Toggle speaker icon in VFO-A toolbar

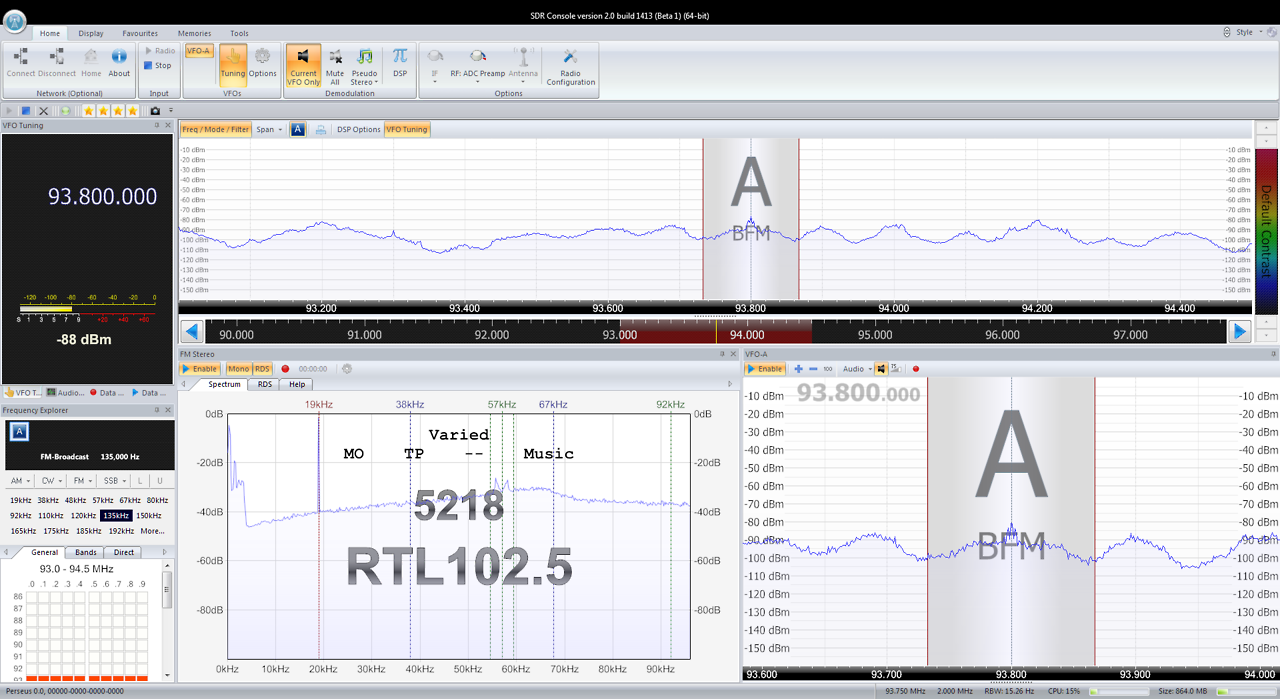[881, 369]
